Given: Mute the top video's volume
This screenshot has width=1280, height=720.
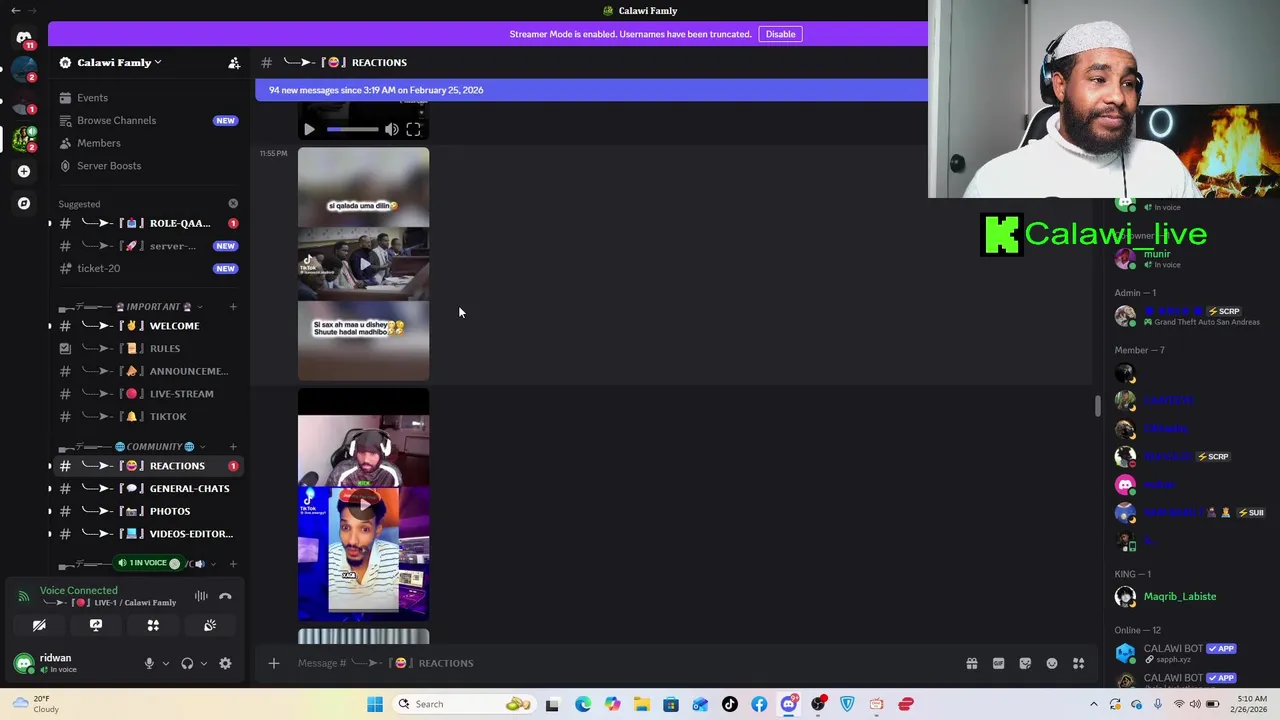Looking at the screenshot, I should pos(392,129).
